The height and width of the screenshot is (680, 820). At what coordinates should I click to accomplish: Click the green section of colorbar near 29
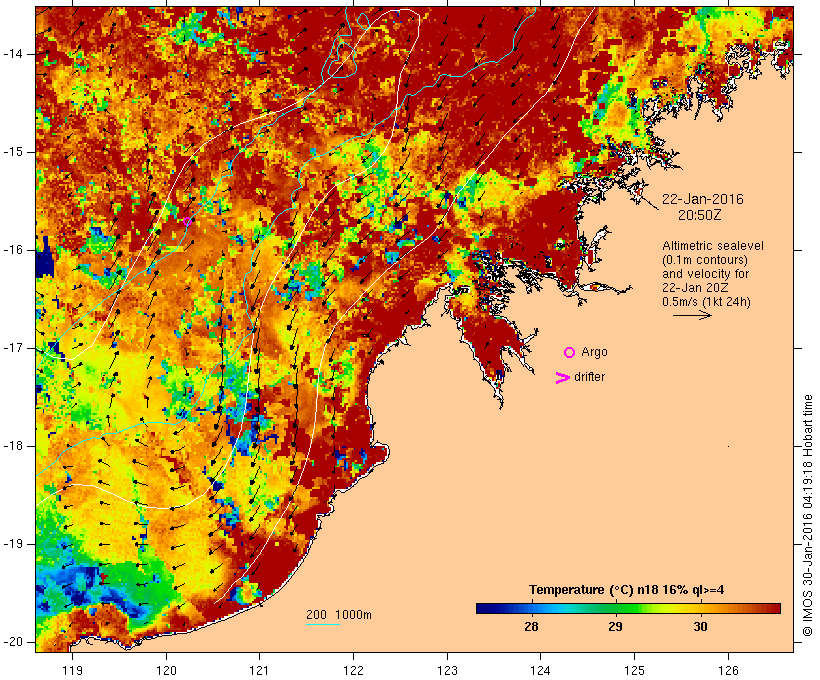(x=616, y=608)
